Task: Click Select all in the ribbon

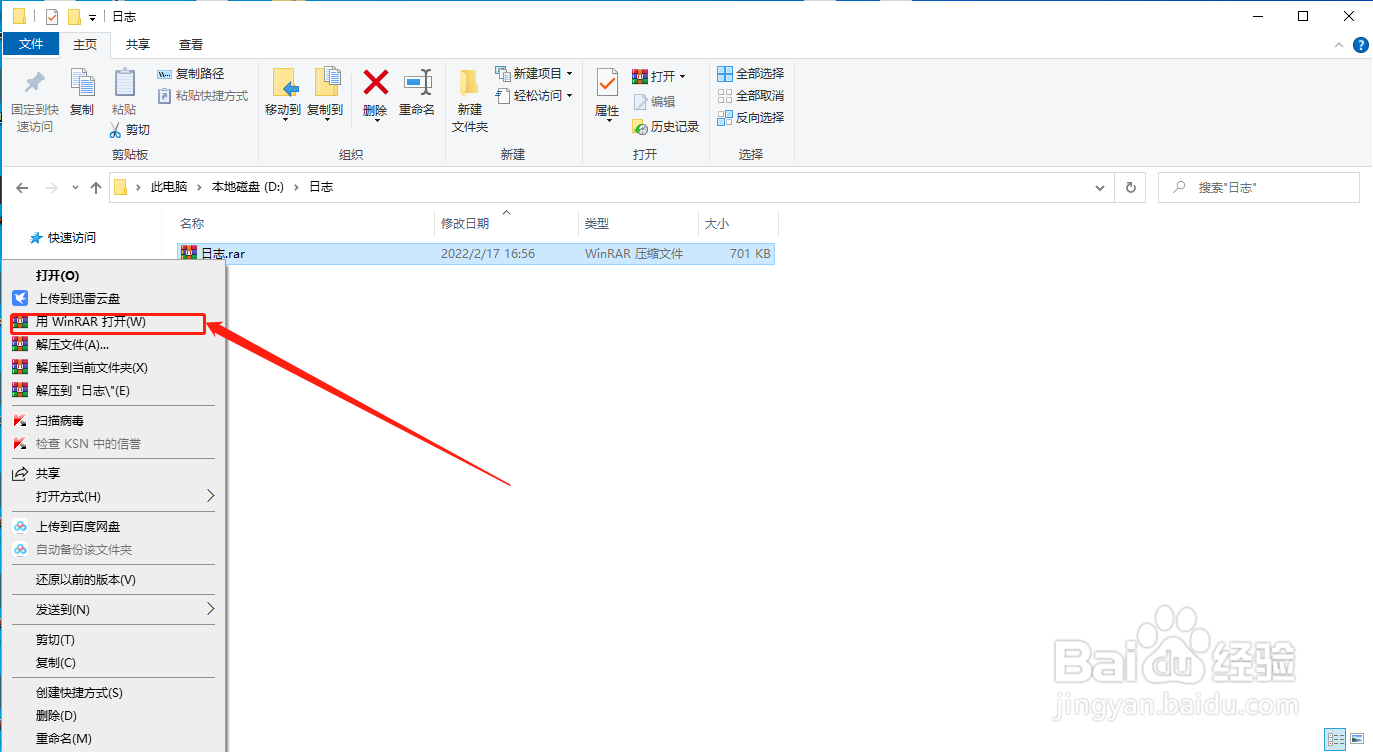Action: (751, 74)
